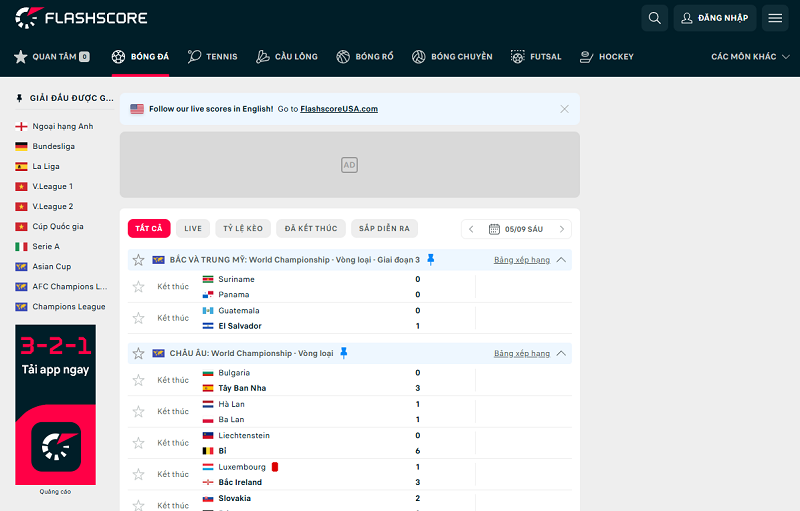Open Bảng xếp hạng for BẮC VÀ TRUNG MỸ
Viewport: 800px width, 511px height.
[x=522, y=260]
